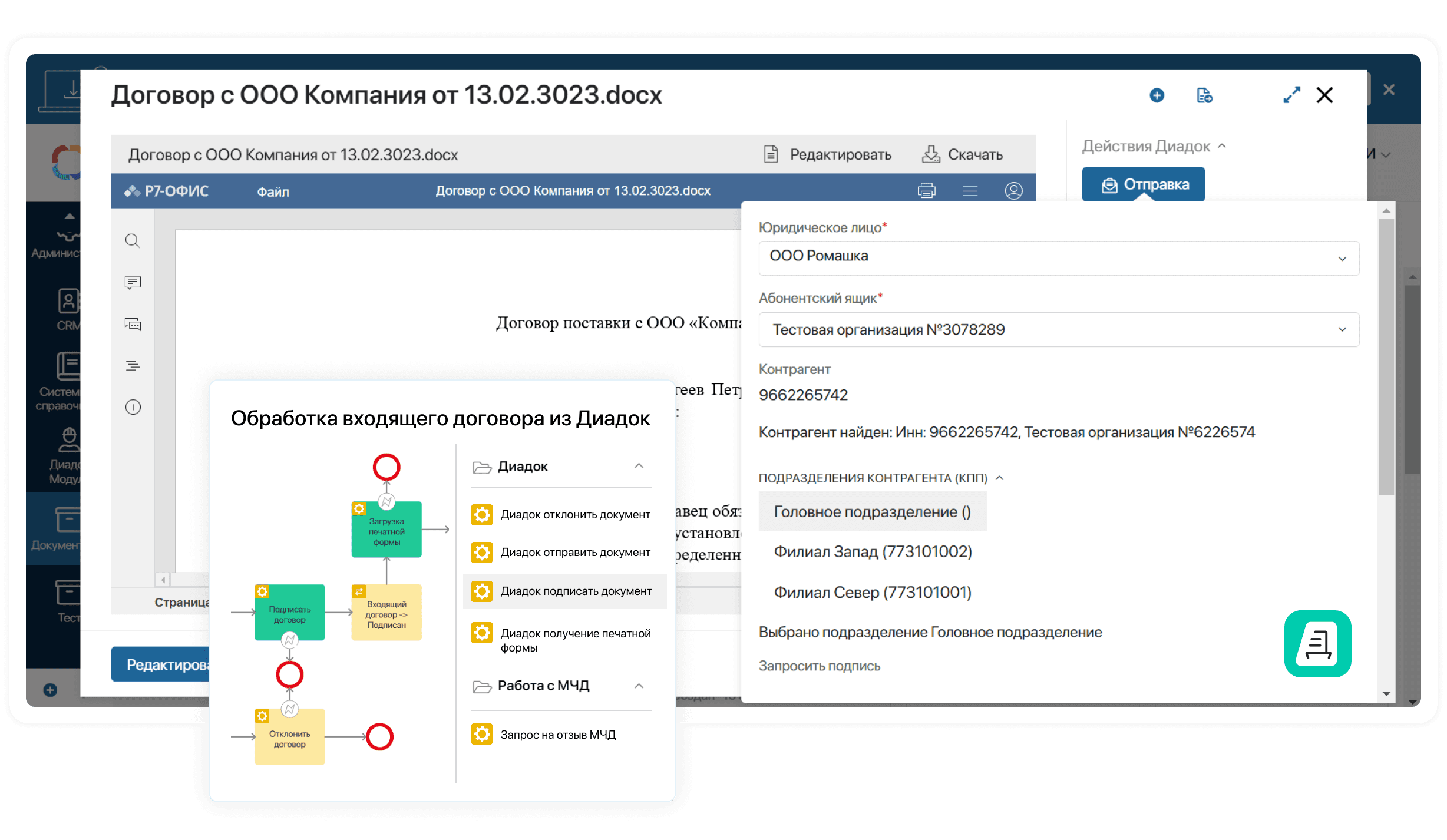Click the Отклонить договор process node
This screenshot has width=1447, height=840.
coord(289,737)
